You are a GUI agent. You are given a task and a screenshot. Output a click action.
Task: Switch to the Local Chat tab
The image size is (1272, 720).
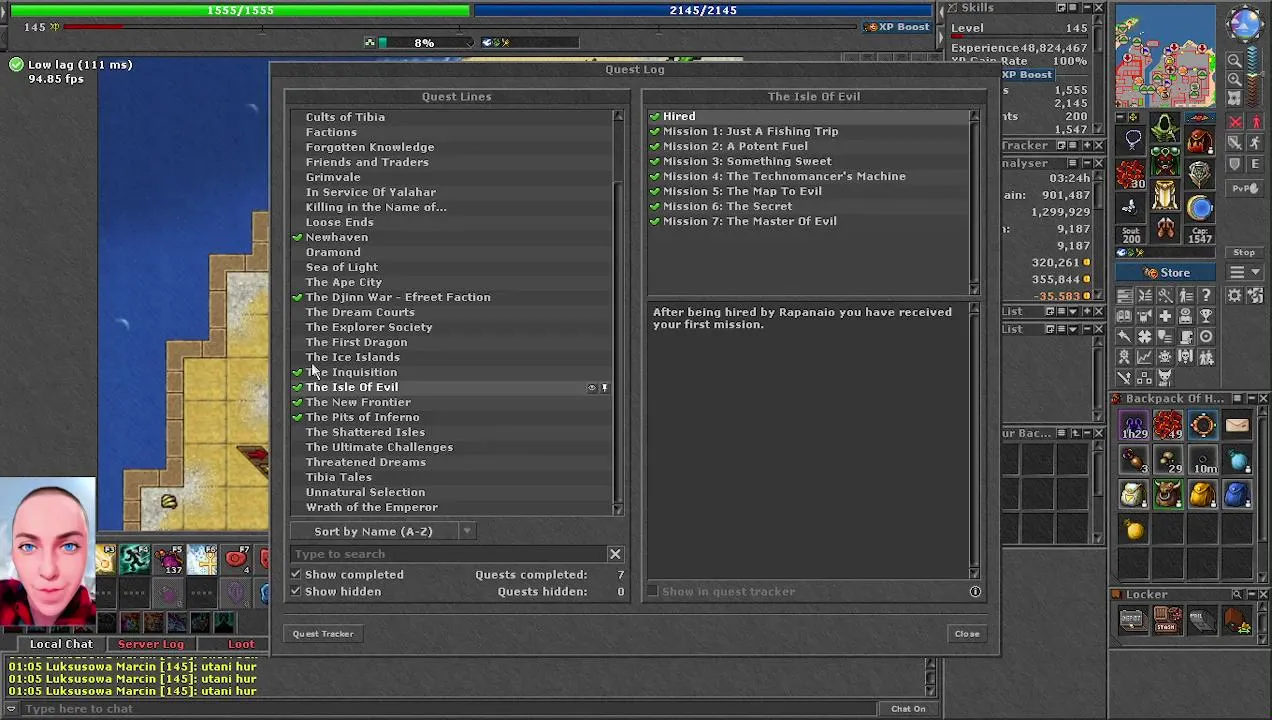[61, 645]
